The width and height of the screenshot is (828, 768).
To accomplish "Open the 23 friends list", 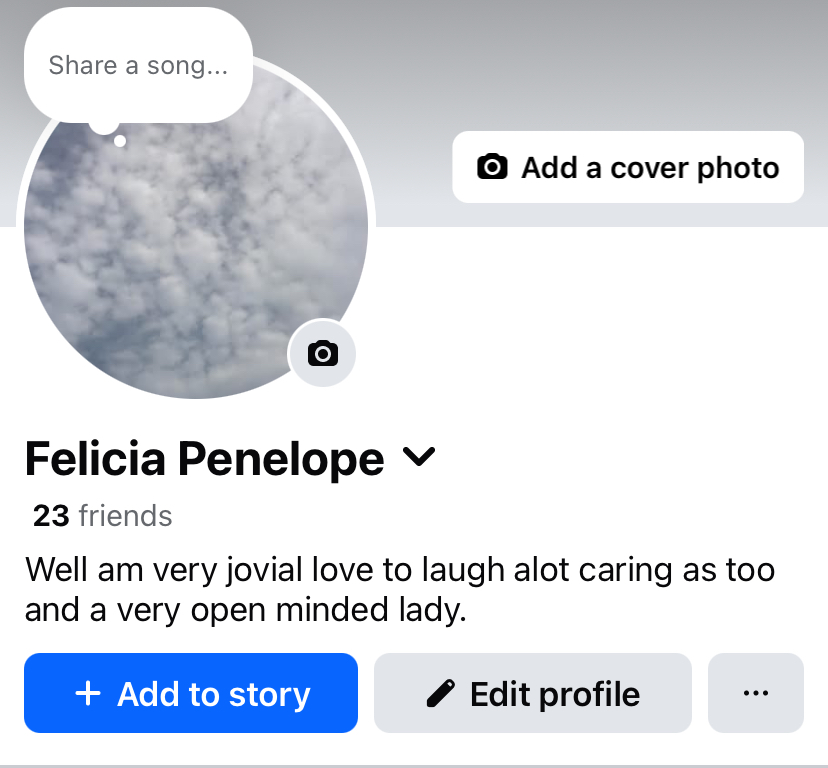I will point(103,516).
